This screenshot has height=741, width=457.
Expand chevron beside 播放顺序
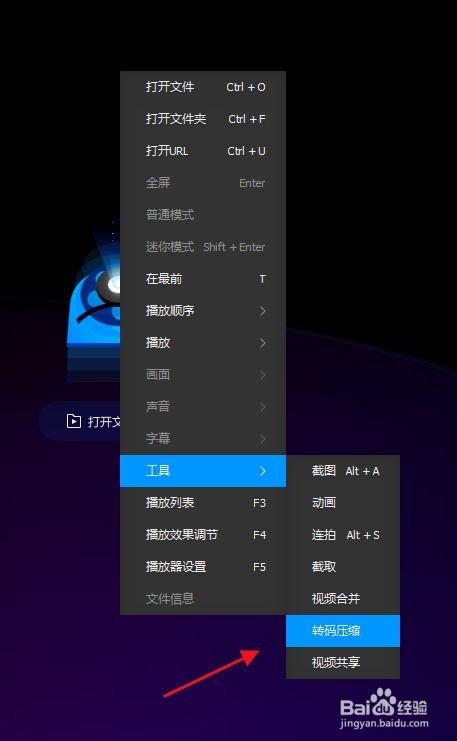pos(263,311)
